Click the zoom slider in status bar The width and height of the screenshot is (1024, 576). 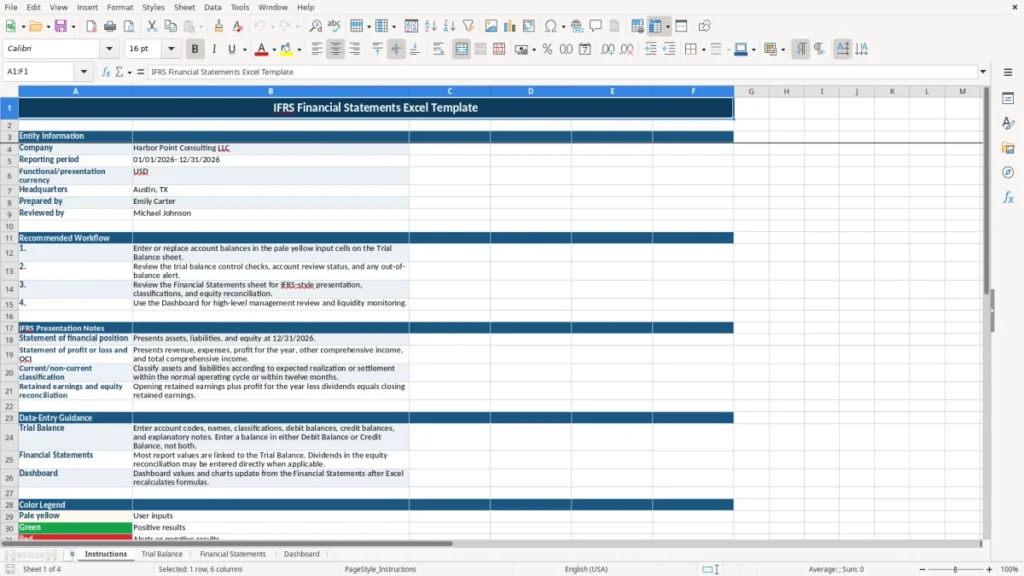955,569
